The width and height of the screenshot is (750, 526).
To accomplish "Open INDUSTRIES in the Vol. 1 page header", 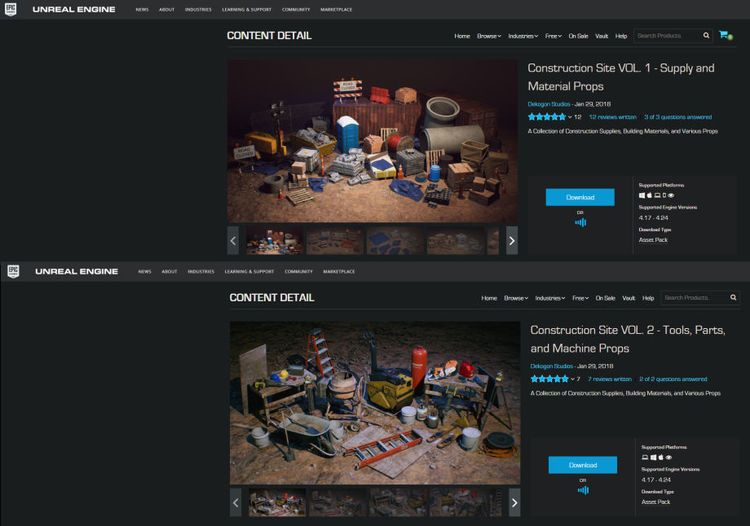I will pyautogui.click(x=198, y=10).
